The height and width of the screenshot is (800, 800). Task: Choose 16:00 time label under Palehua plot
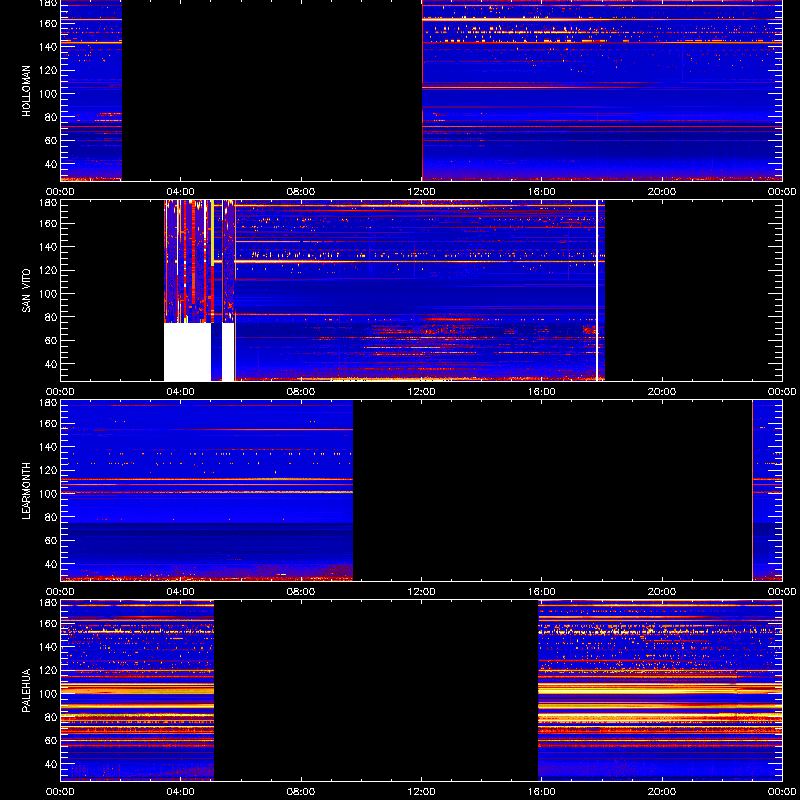click(542, 792)
